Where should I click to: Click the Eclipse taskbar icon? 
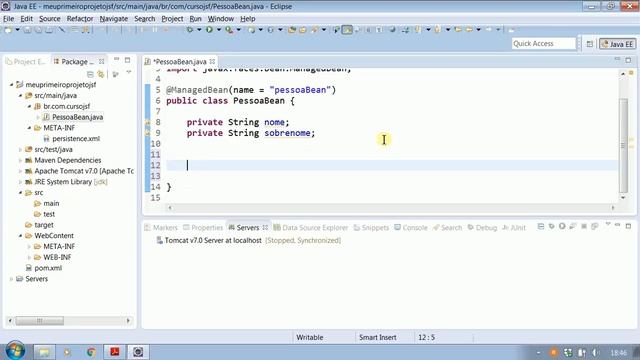click(x=138, y=352)
